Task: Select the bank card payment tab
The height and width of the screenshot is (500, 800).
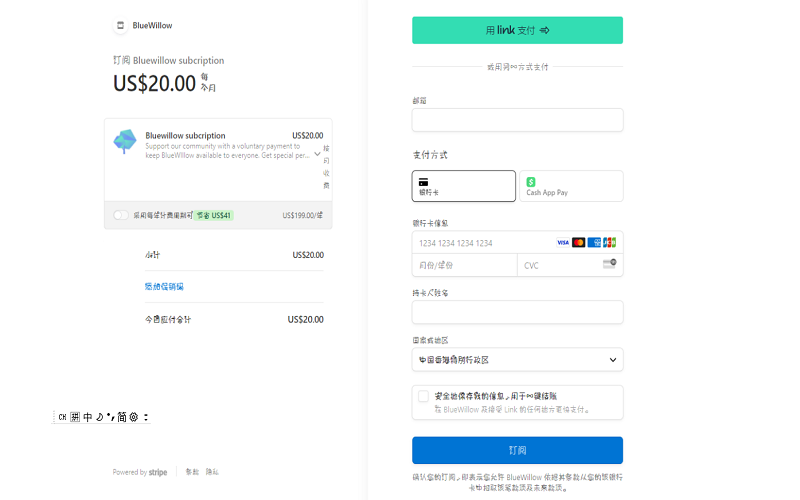Action: [464, 186]
